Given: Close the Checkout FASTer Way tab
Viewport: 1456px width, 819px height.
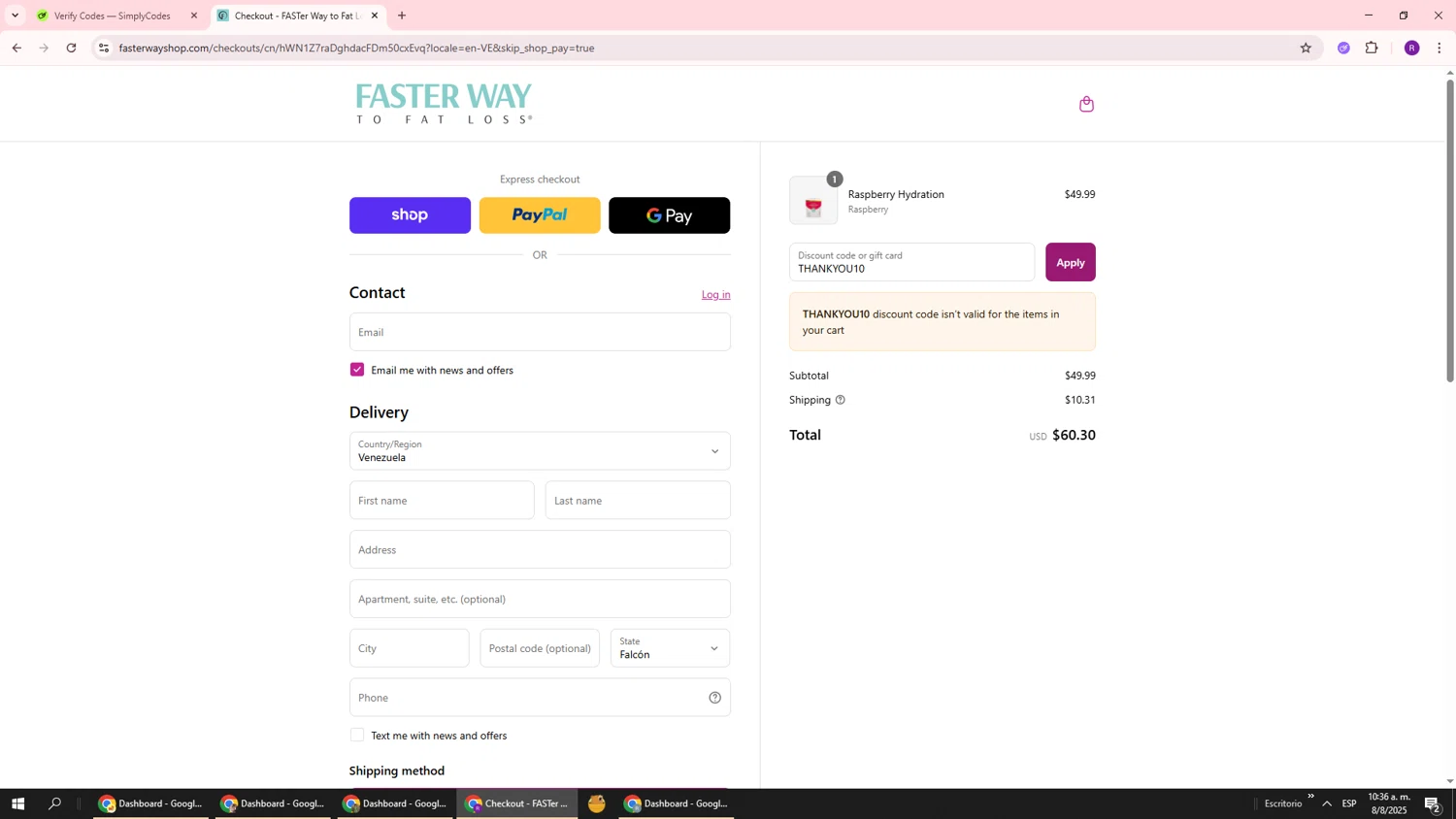Looking at the screenshot, I should coord(375,16).
